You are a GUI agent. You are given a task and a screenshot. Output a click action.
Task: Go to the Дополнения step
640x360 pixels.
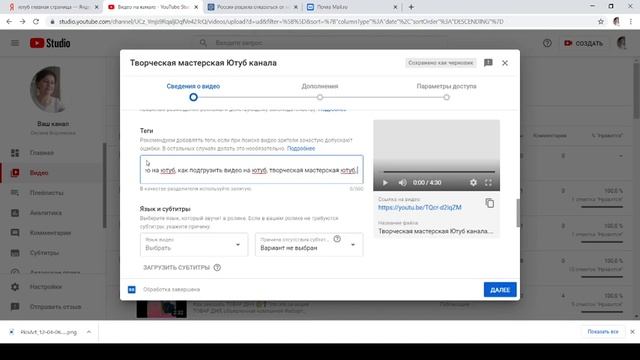coord(320,91)
